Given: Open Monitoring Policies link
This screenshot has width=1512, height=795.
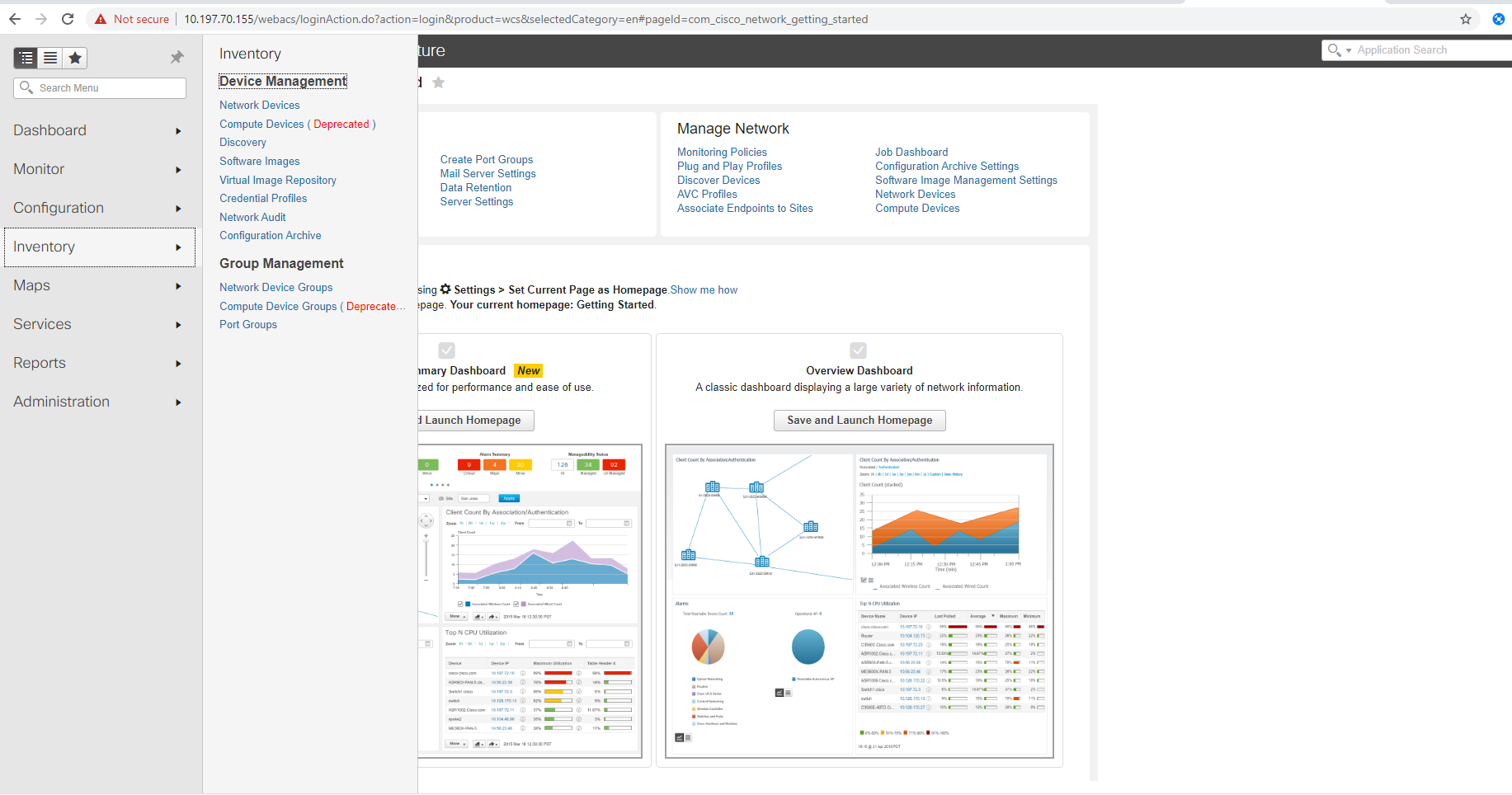Looking at the screenshot, I should pyautogui.click(x=722, y=152).
